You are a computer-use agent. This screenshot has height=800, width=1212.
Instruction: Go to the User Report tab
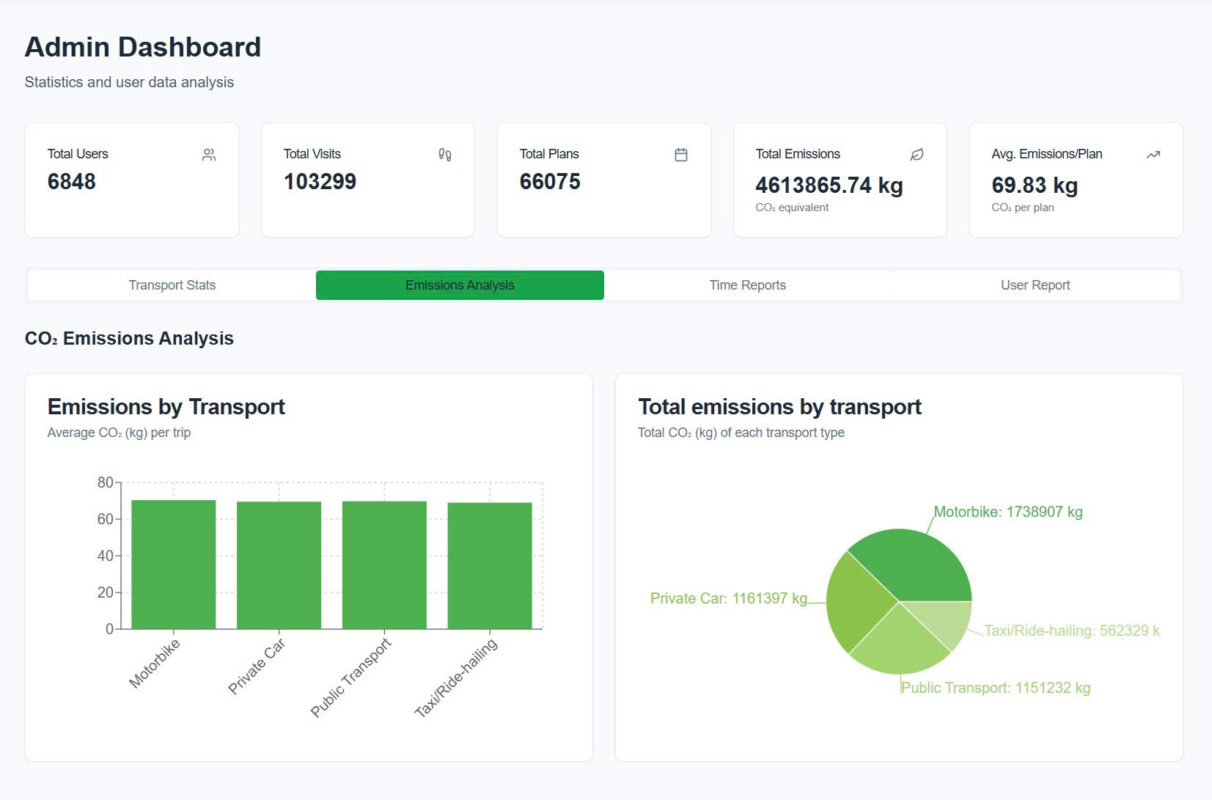tap(1035, 285)
